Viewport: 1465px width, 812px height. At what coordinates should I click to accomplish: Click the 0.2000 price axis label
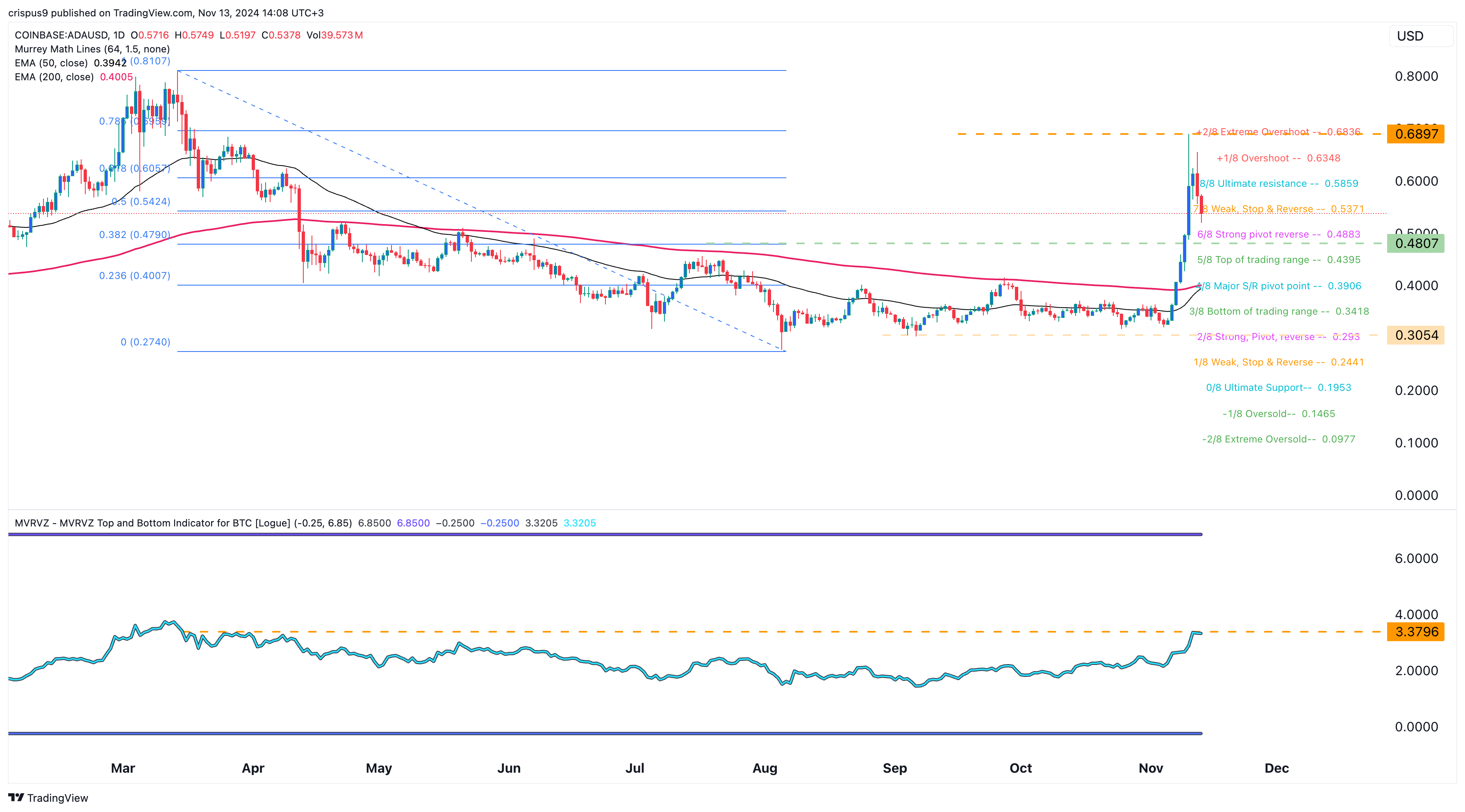pos(1416,390)
